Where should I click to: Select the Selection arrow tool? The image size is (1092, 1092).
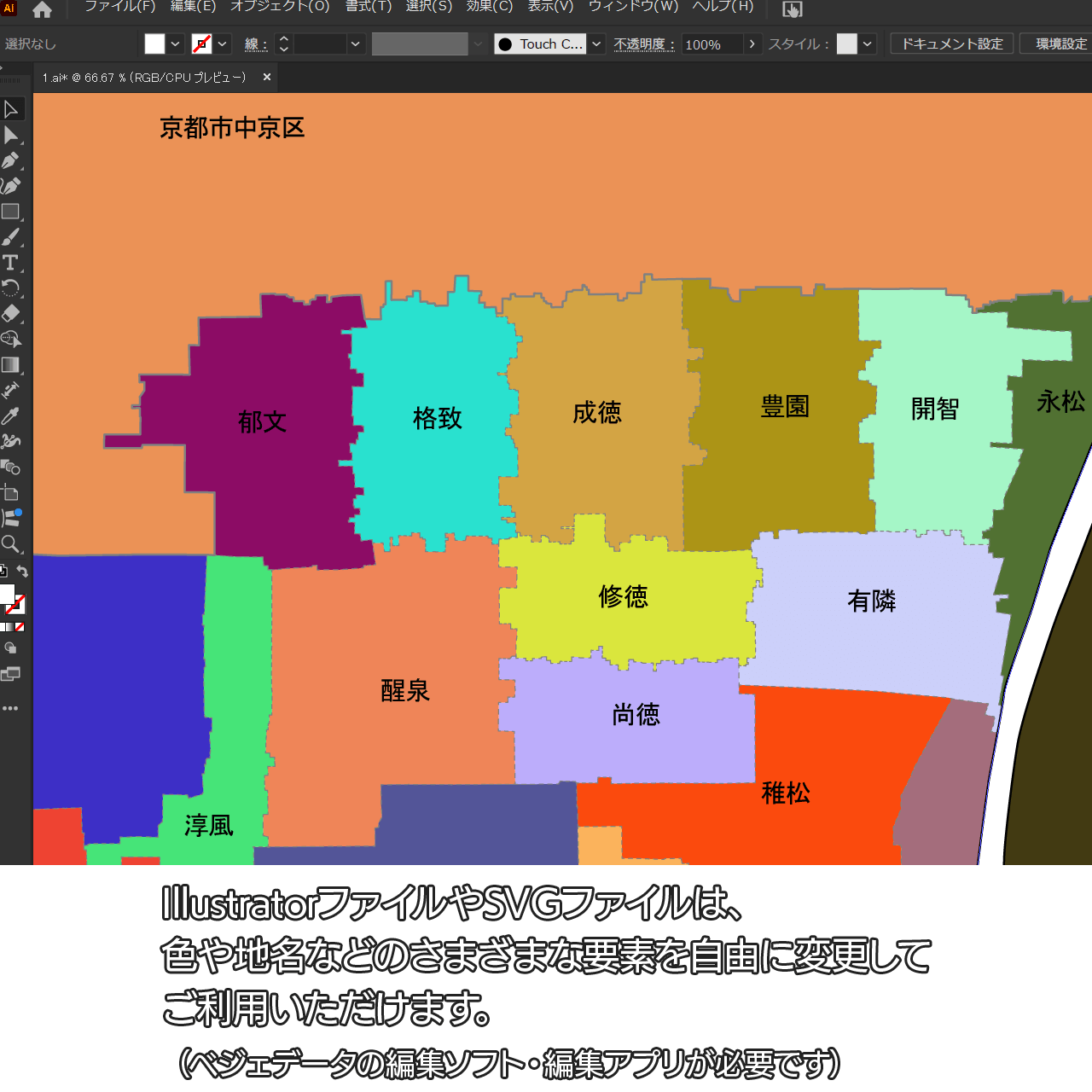(x=11, y=109)
